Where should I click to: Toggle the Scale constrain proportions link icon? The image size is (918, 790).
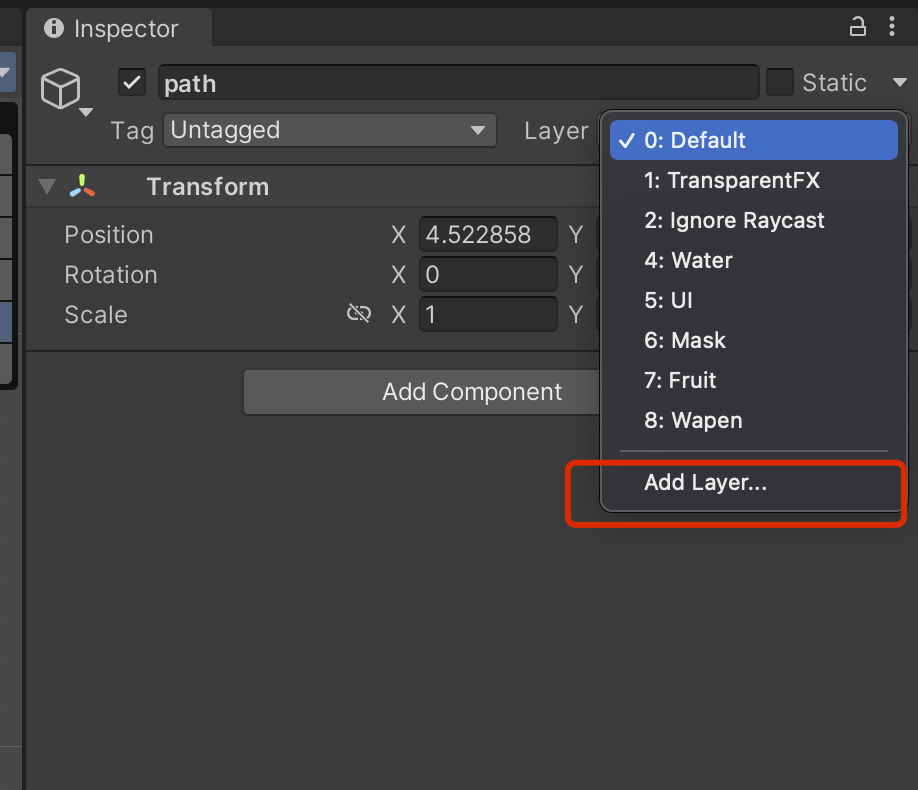pyautogui.click(x=358, y=315)
